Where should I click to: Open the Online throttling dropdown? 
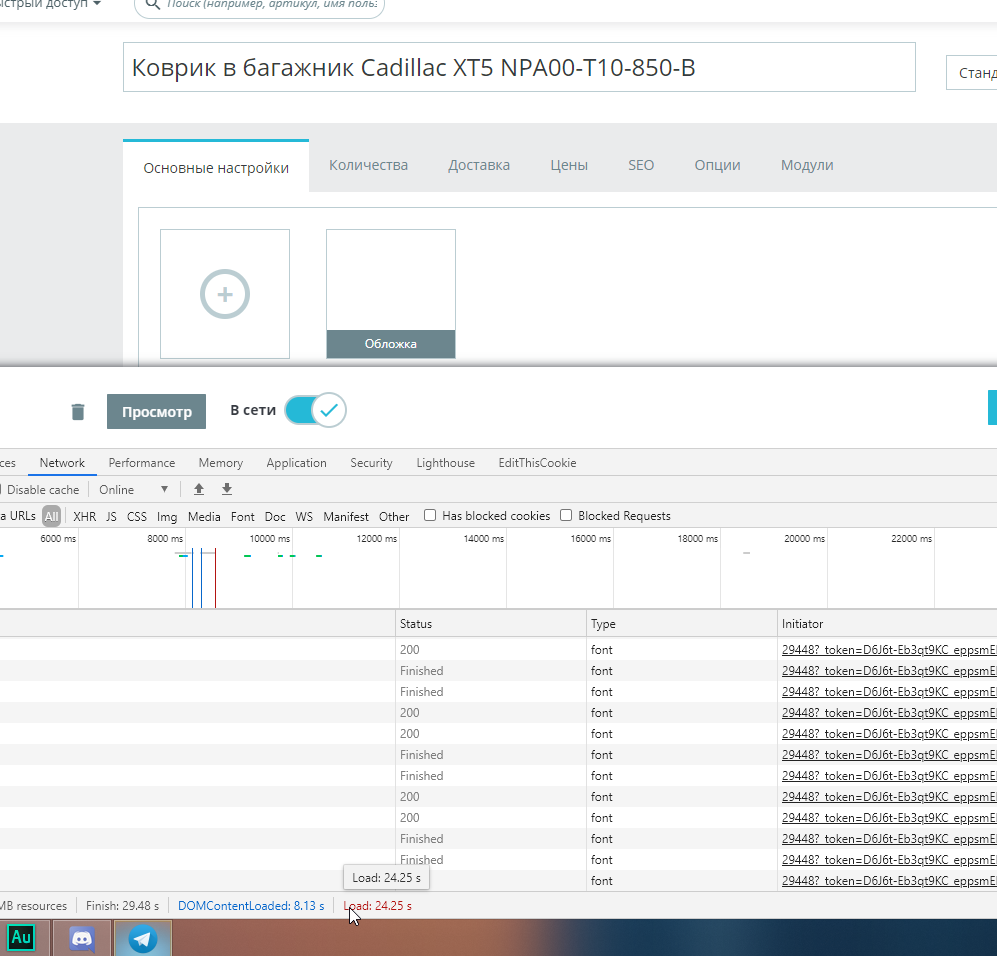tap(134, 489)
